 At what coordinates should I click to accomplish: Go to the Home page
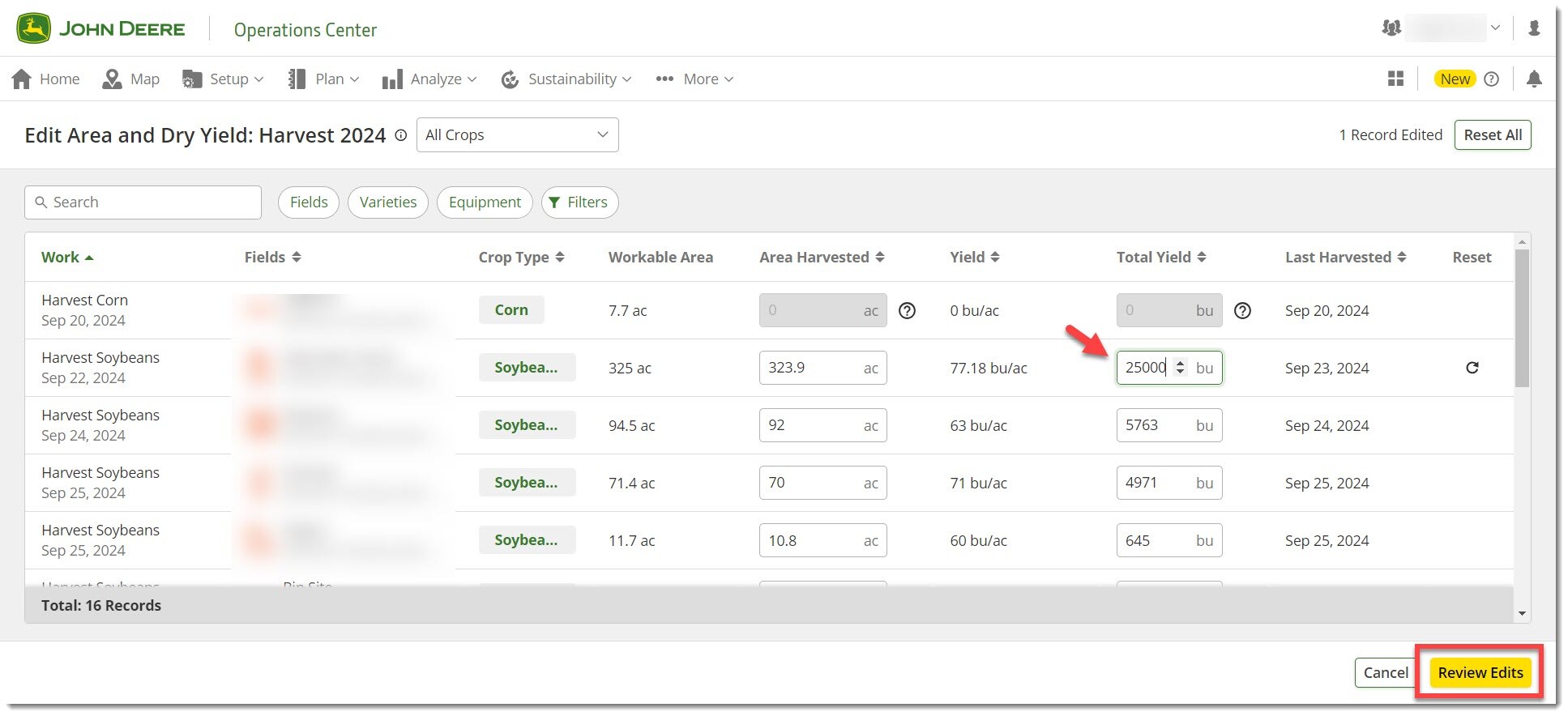click(46, 79)
